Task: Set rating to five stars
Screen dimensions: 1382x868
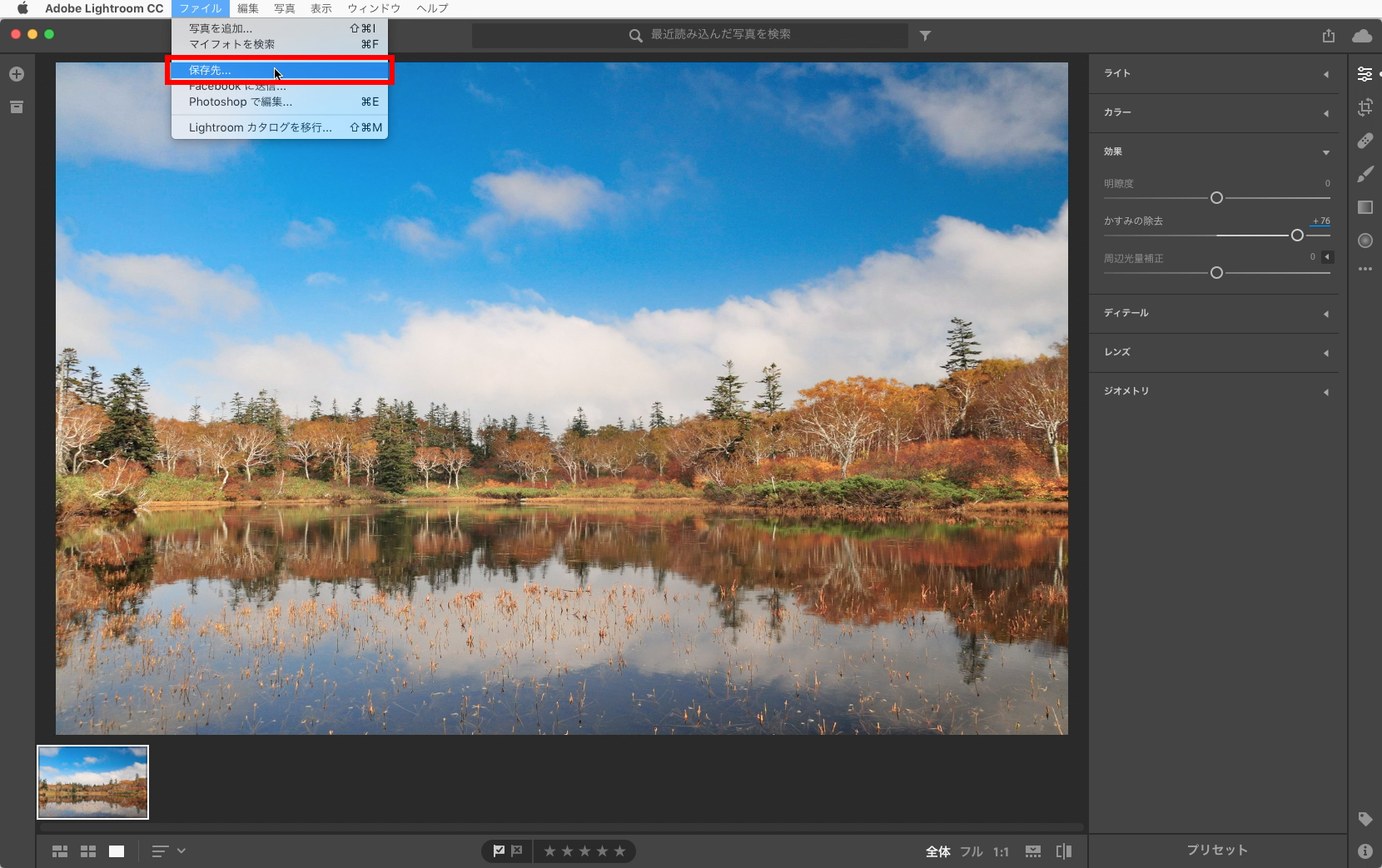Action: pyautogui.click(x=619, y=851)
